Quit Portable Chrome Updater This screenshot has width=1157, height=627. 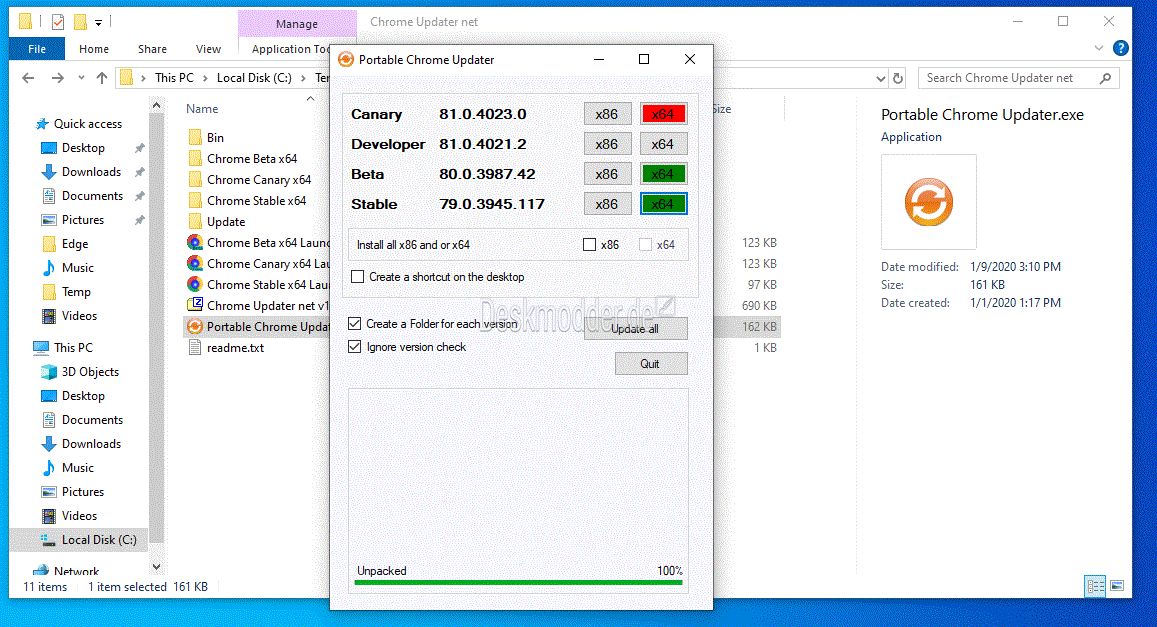point(651,364)
